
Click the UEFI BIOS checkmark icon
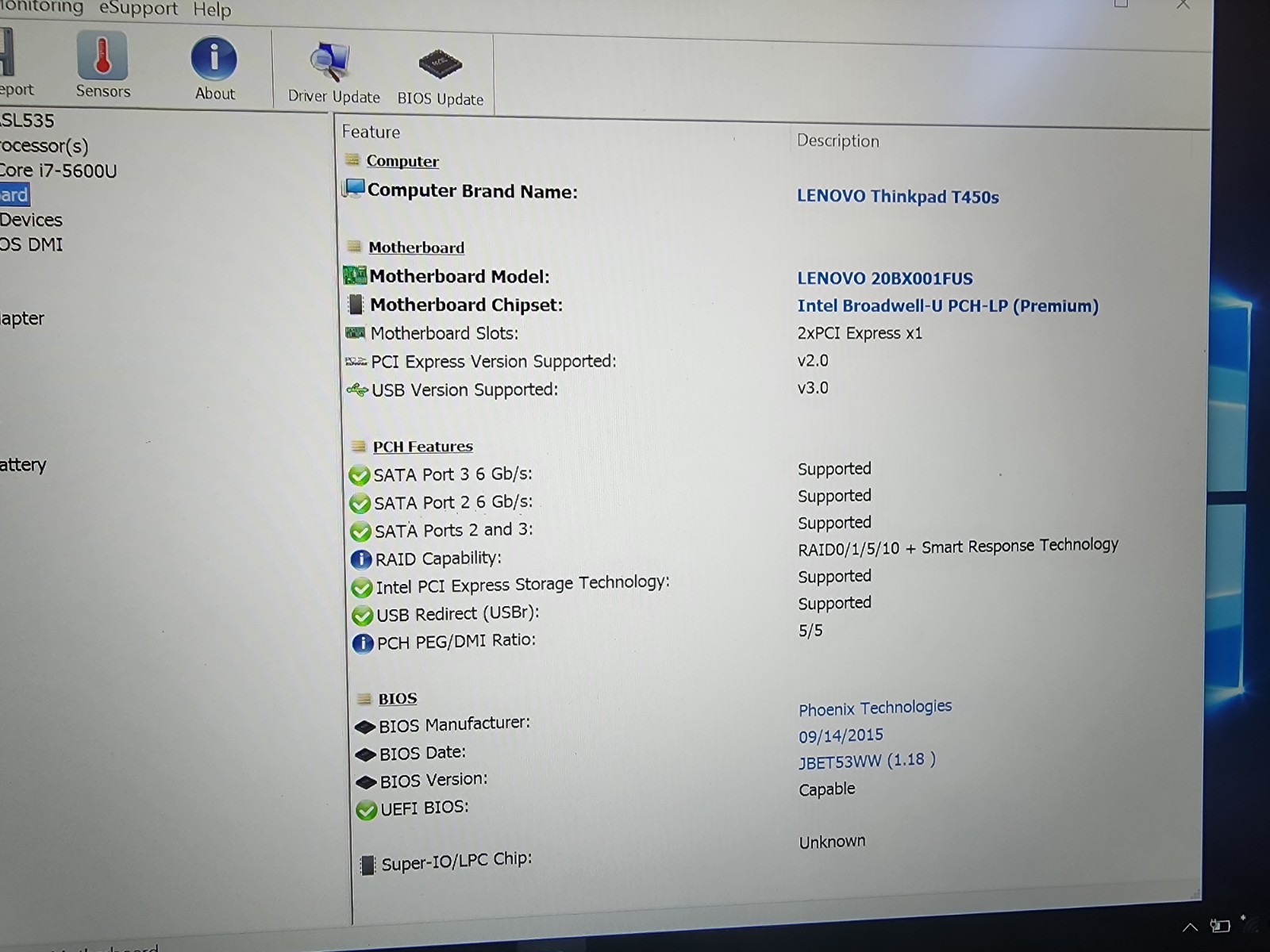click(x=367, y=810)
